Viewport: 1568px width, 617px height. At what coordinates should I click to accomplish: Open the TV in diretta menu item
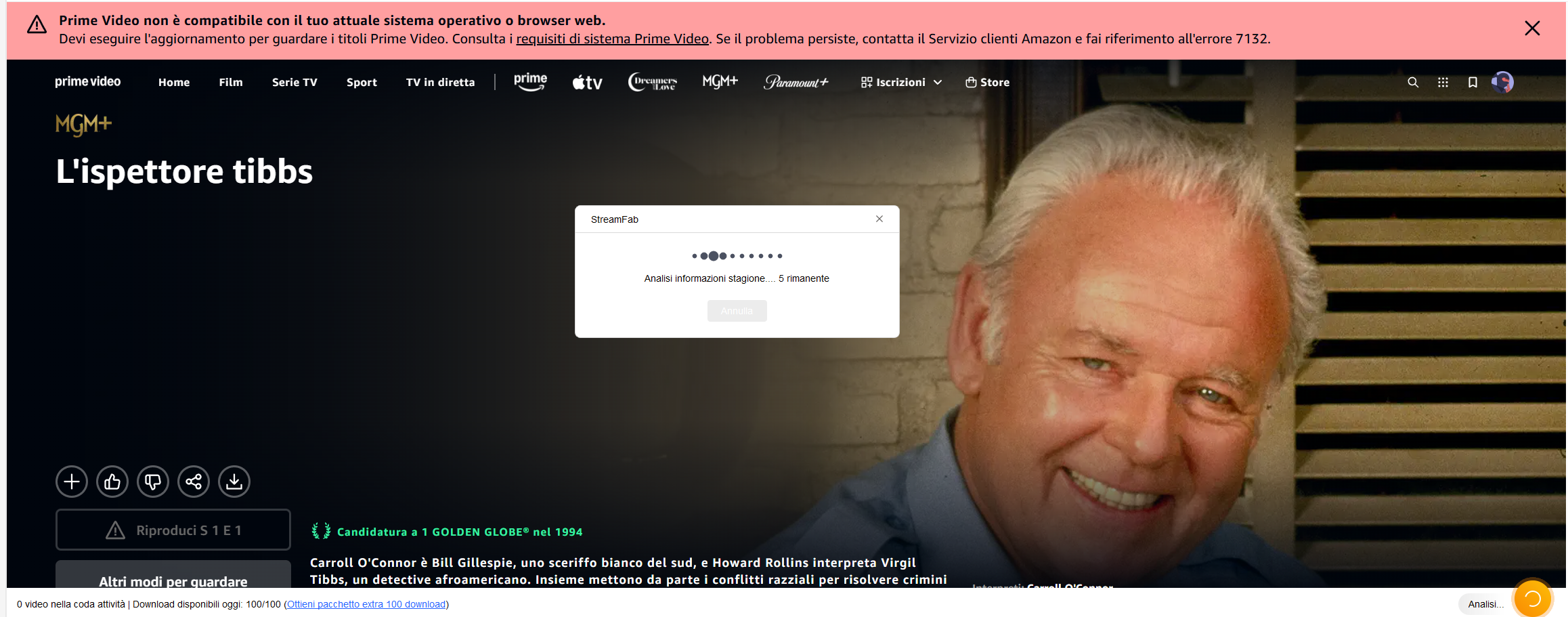pos(441,82)
